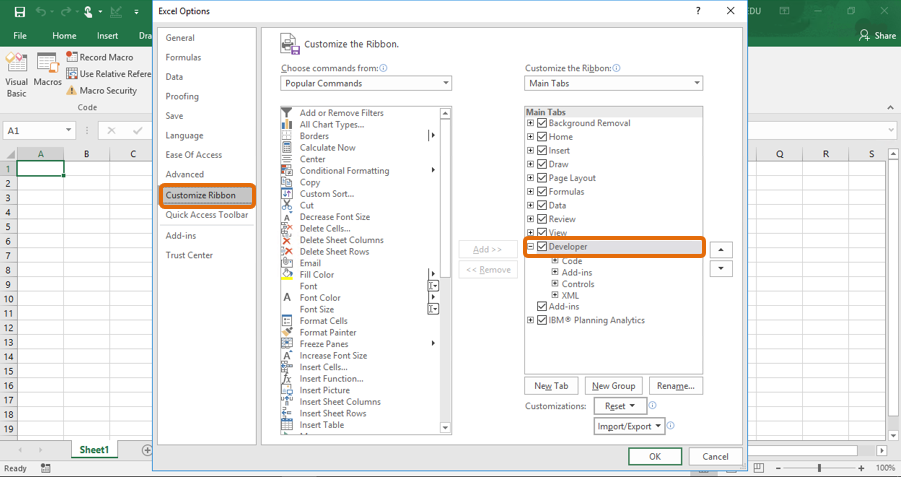
Task: Click the zoom slider in status bar
Action: click(x=819, y=468)
